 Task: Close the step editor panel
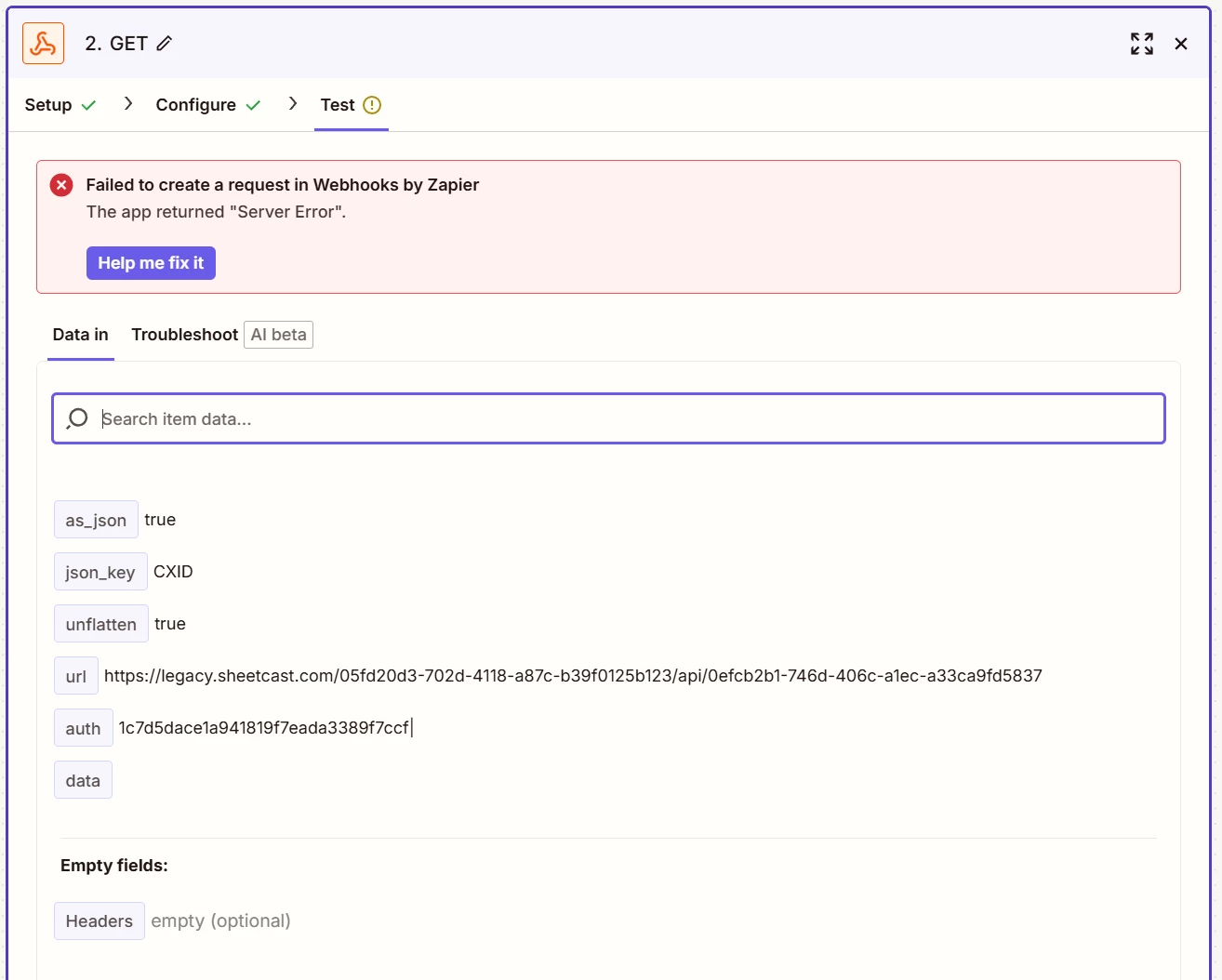click(x=1181, y=44)
